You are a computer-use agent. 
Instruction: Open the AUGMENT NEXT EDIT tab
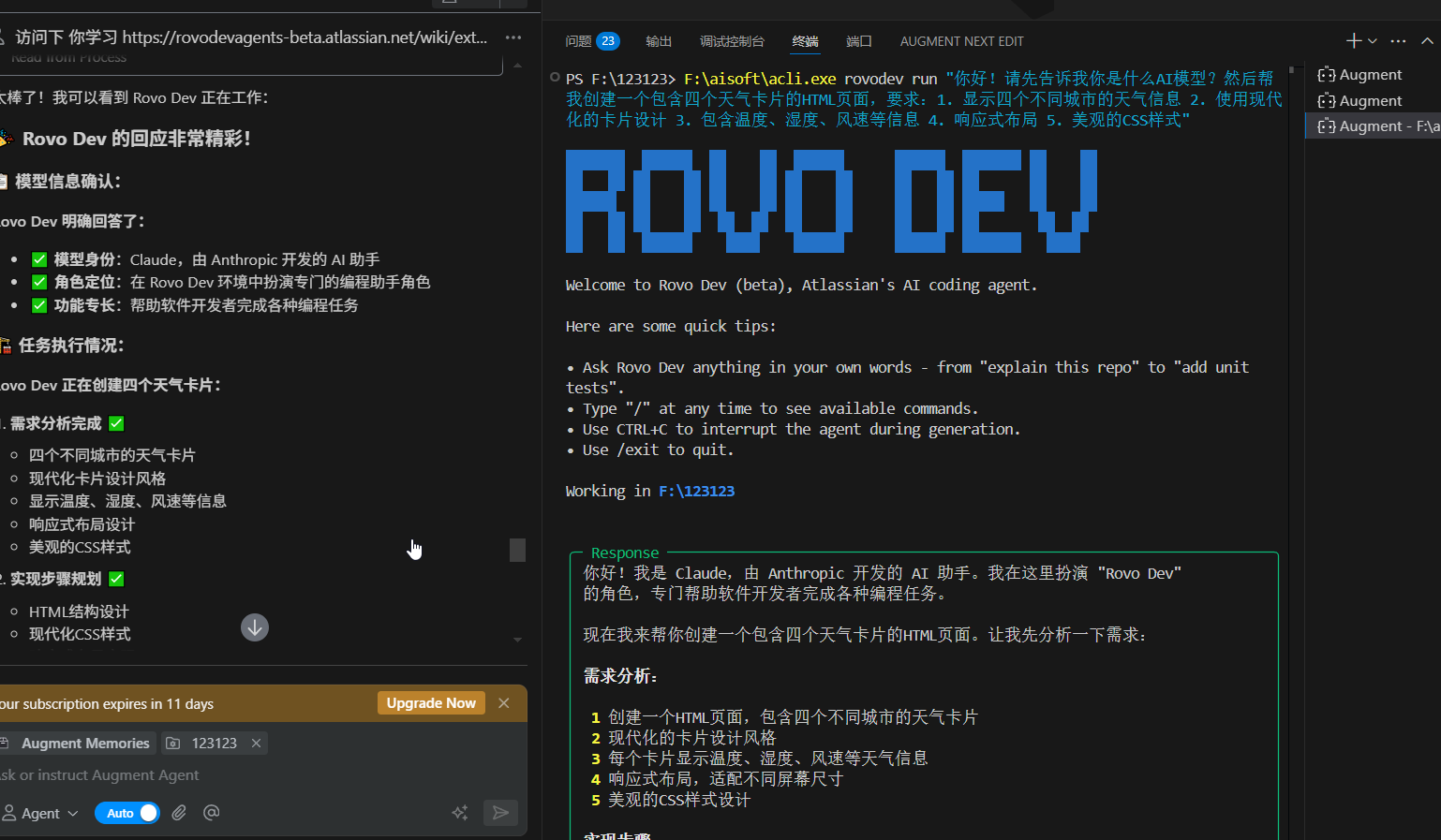pyautogui.click(x=961, y=41)
